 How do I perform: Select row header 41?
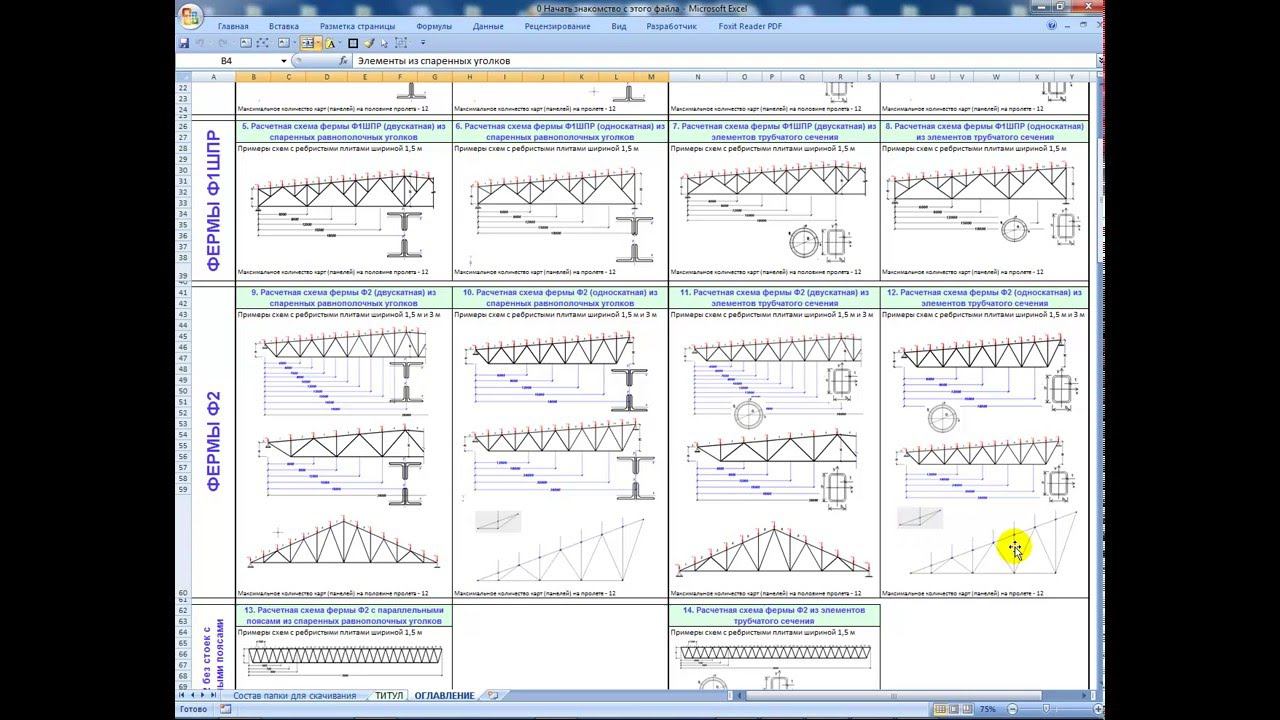[x=183, y=293]
